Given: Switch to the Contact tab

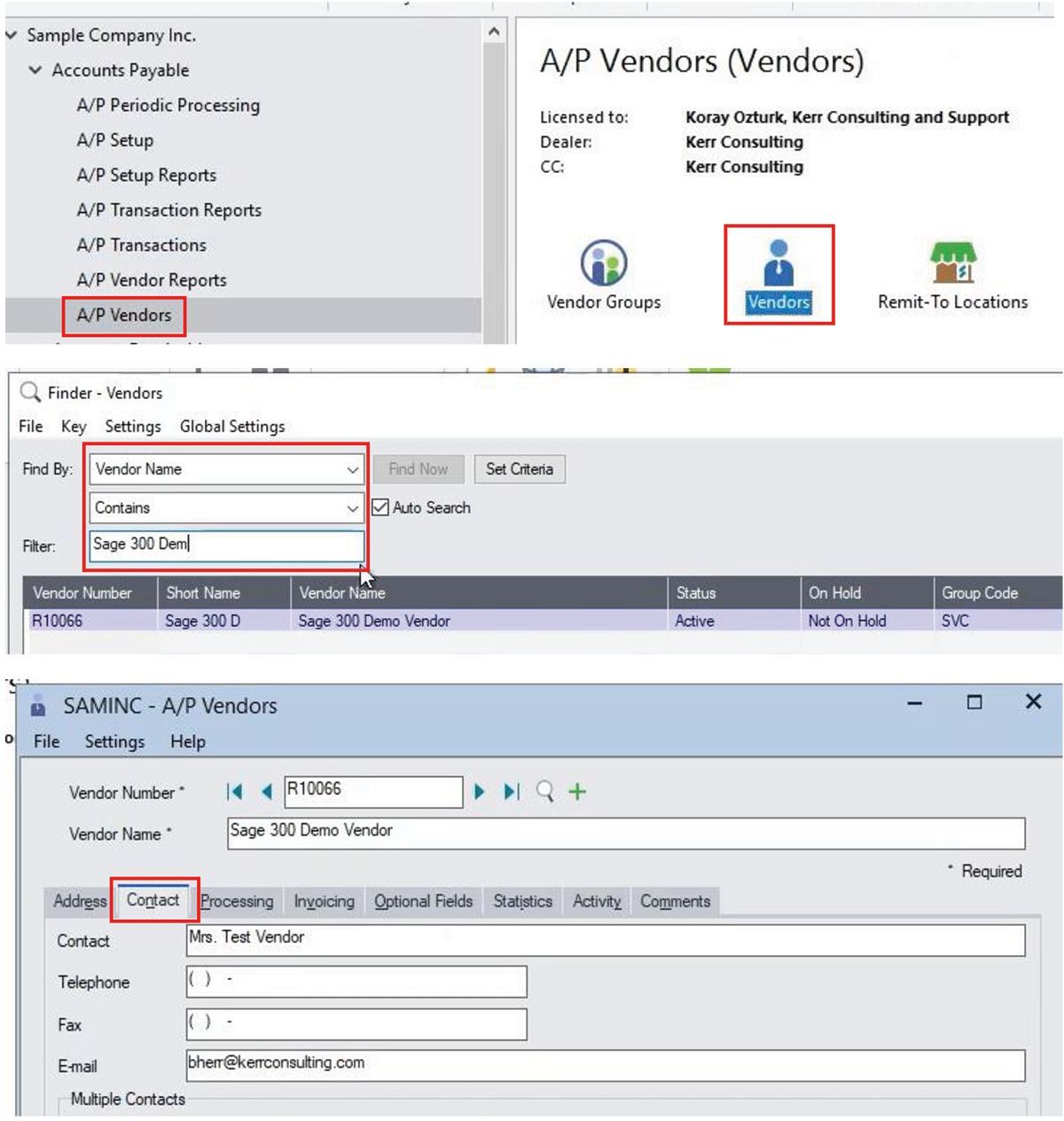Looking at the screenshot, I should click(x=153, y=899).
